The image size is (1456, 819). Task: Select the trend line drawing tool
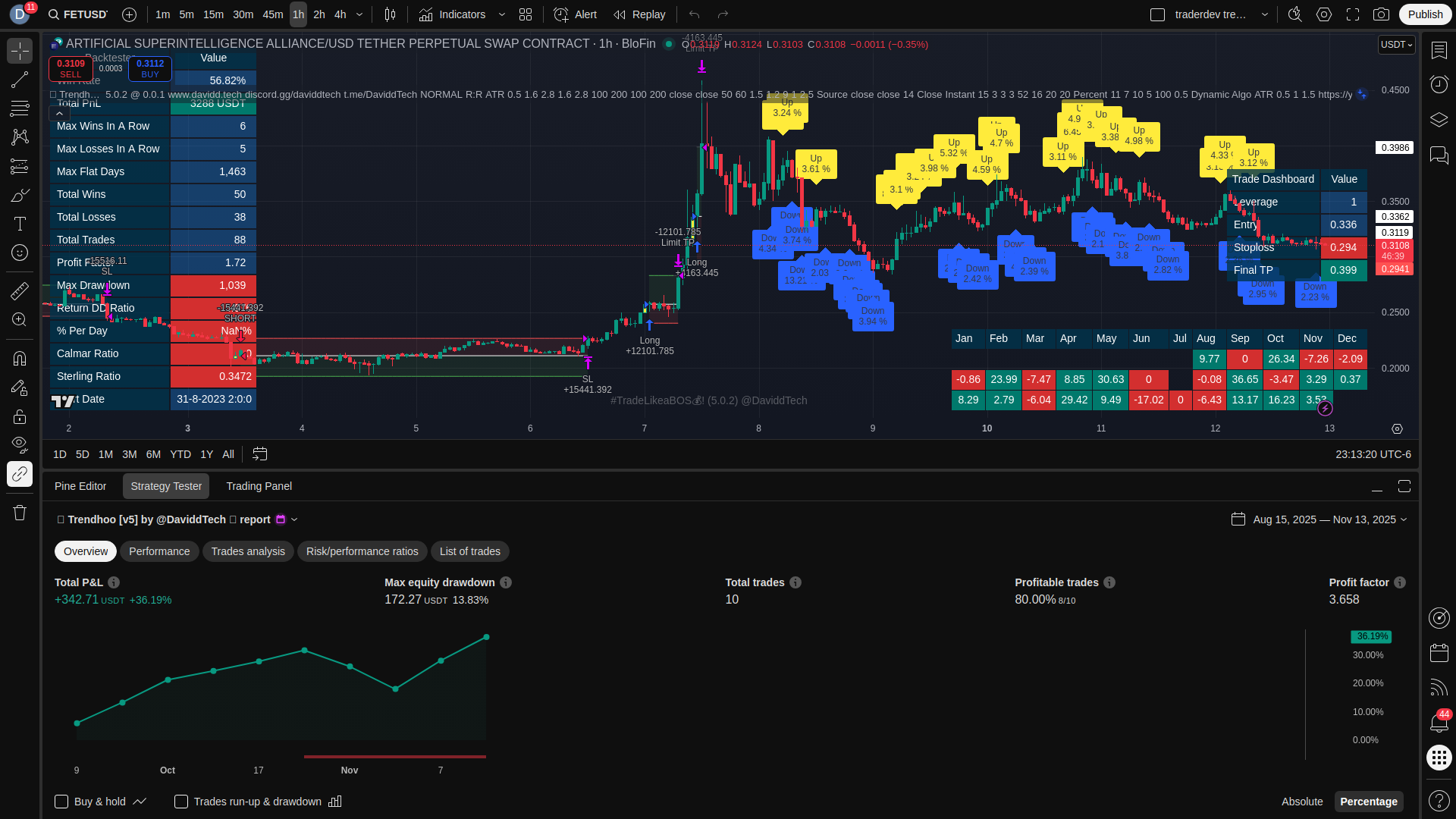(20, 80)
